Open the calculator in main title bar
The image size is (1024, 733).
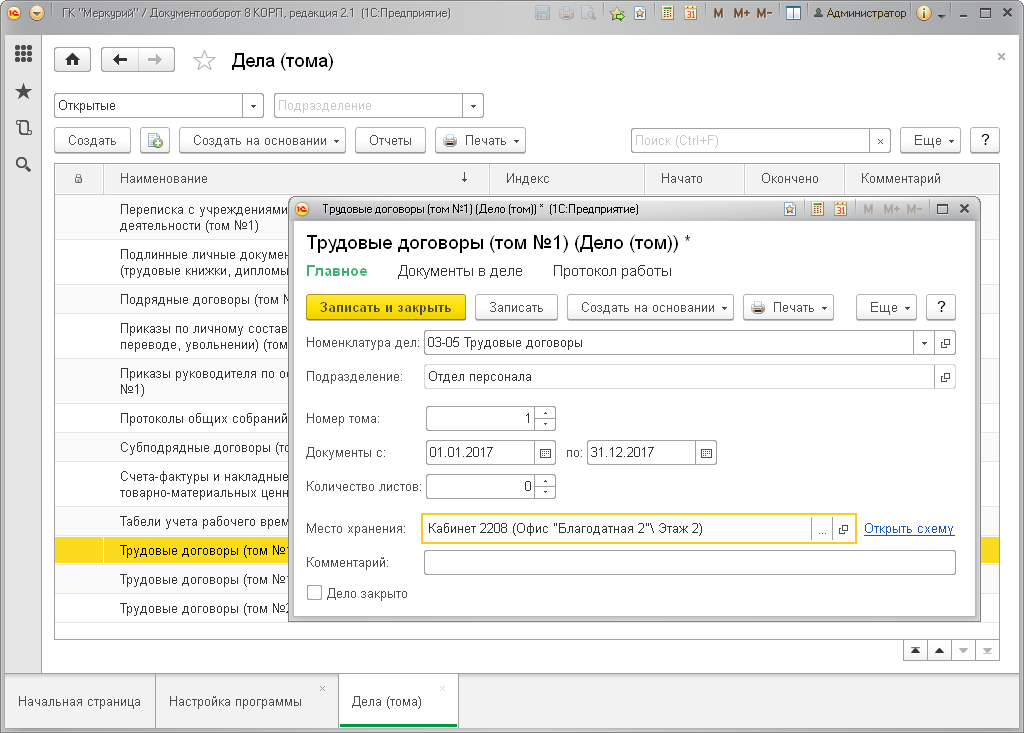[x=667, y=13]
